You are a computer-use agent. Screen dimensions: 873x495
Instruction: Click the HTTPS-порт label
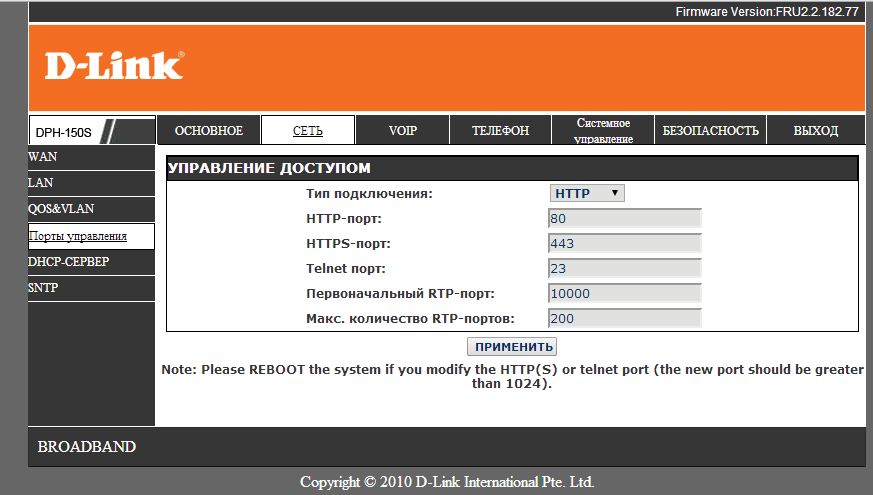click(349, 244)
